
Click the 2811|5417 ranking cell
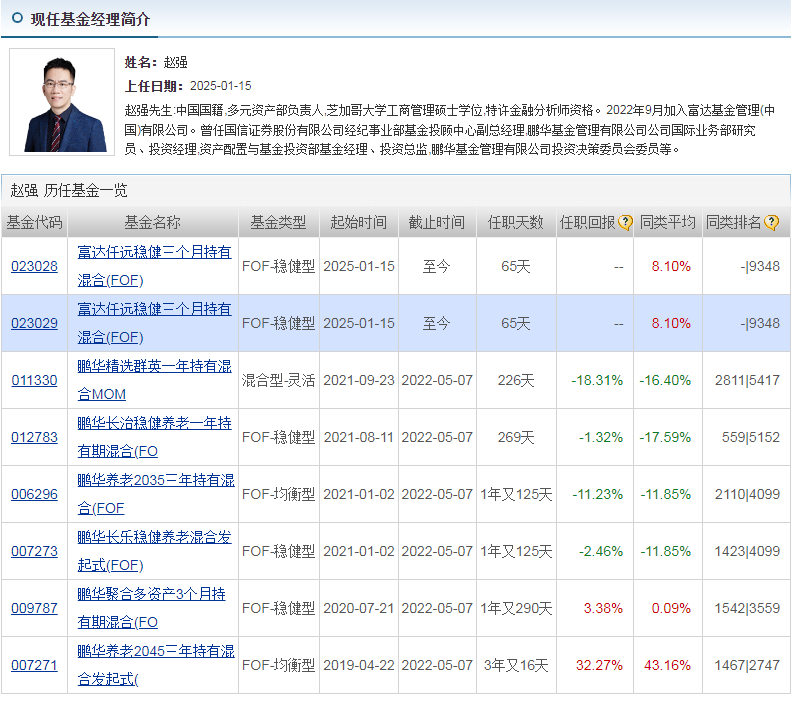tap(748, 380)
